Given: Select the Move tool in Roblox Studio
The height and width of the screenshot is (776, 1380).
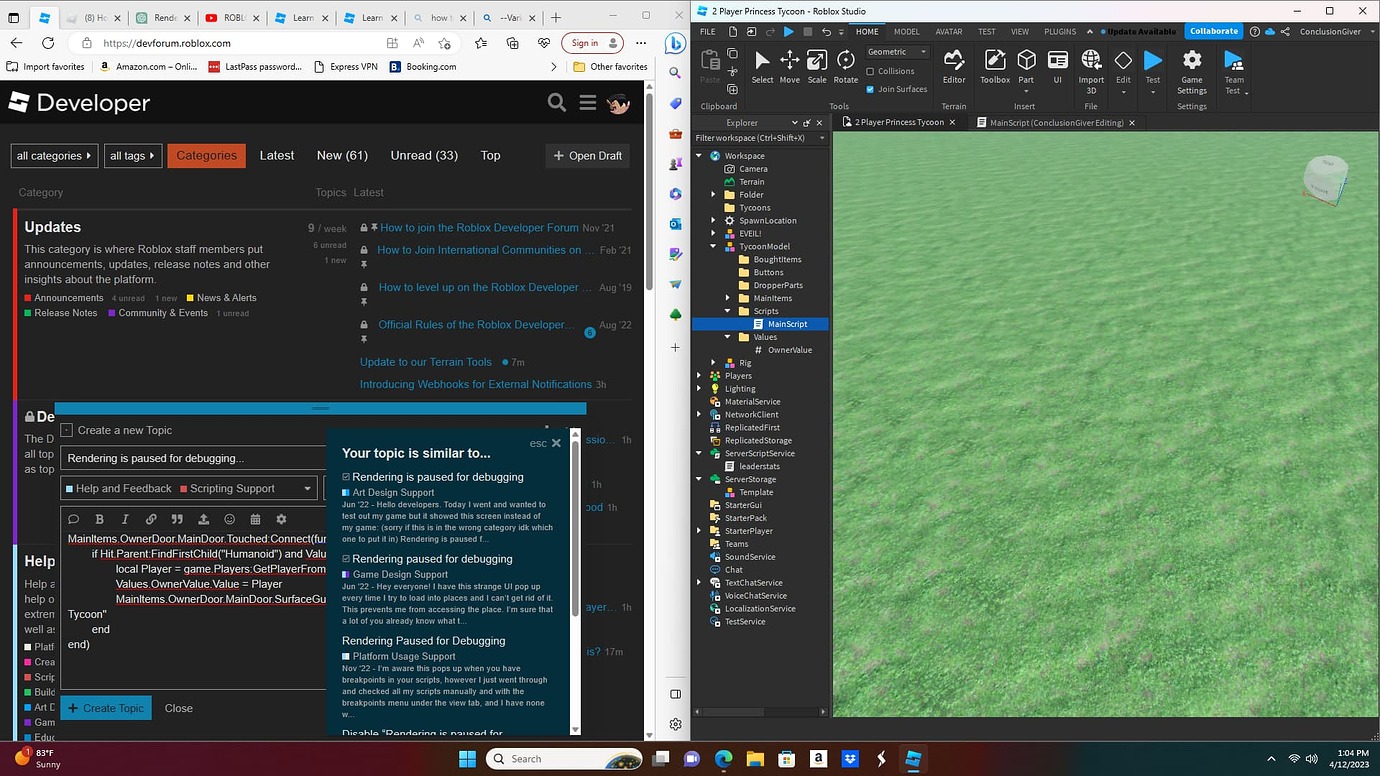Looking at the screenshot, I should (x=790, y=67).
